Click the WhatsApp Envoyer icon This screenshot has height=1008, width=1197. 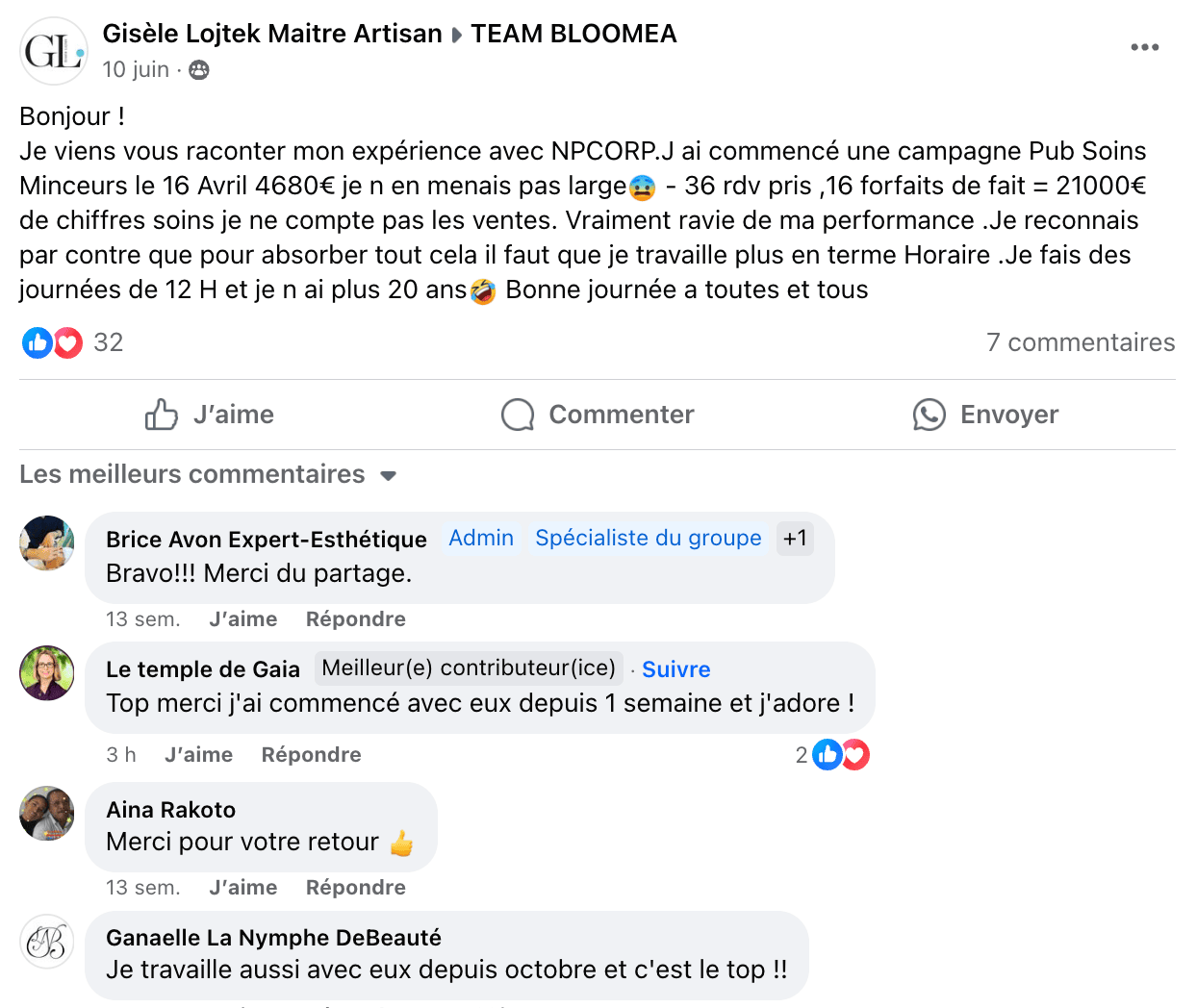point(929,415)
